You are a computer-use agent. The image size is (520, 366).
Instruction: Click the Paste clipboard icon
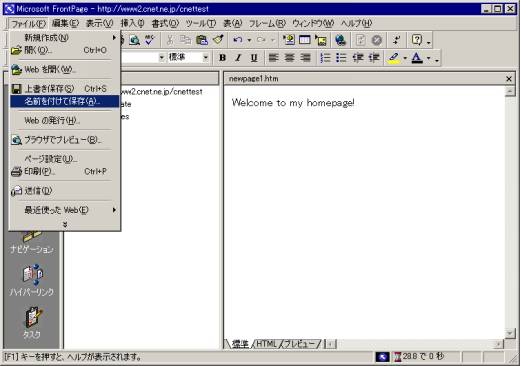point(202,40)
